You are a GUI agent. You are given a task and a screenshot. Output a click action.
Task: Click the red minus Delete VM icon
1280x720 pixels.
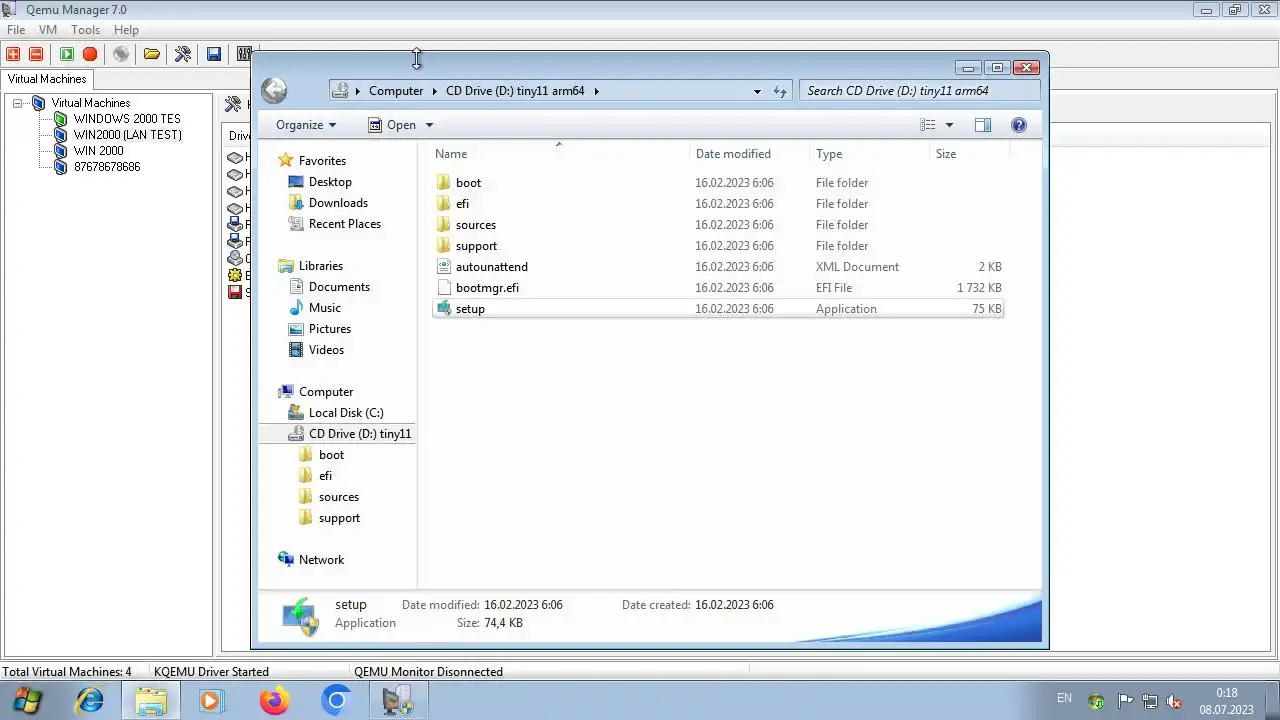(x=36, y=54)
